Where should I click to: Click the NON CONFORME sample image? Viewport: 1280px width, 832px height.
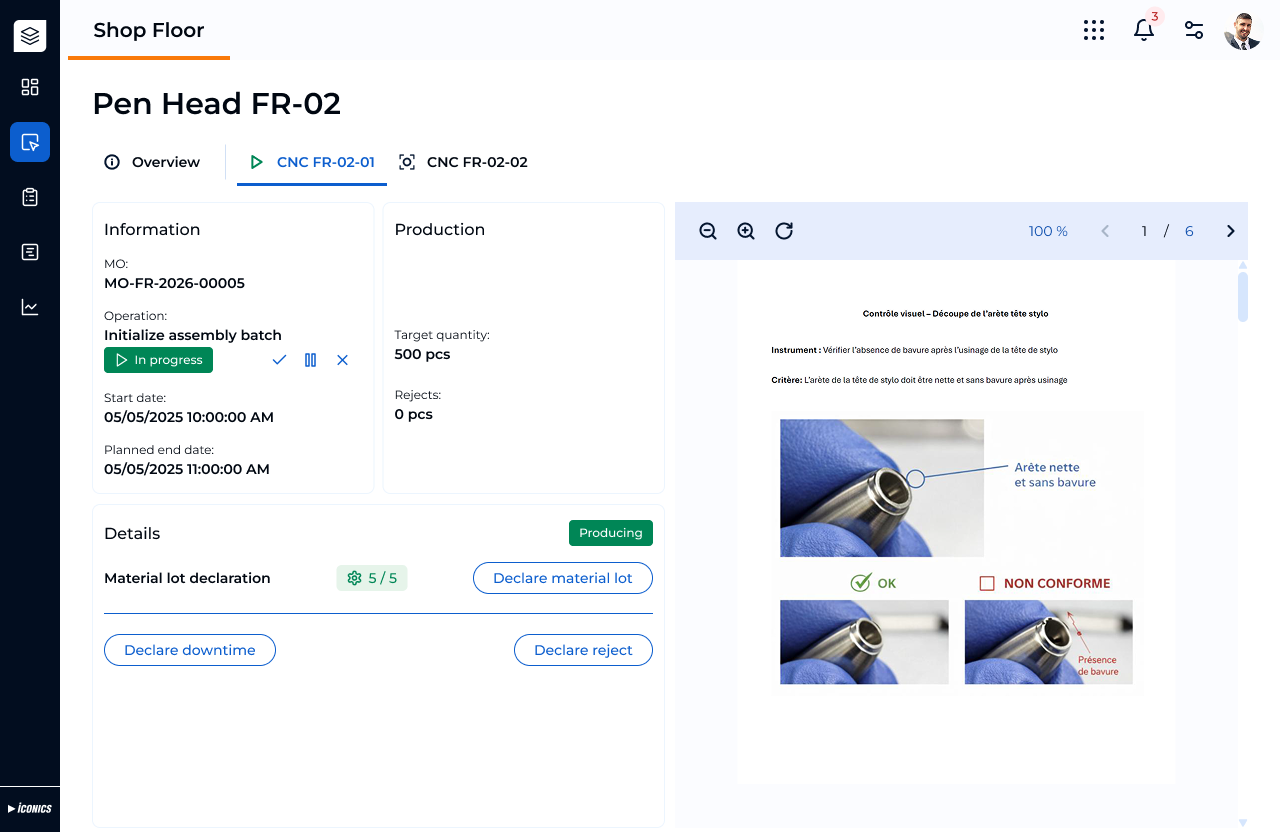[1048, 642]
